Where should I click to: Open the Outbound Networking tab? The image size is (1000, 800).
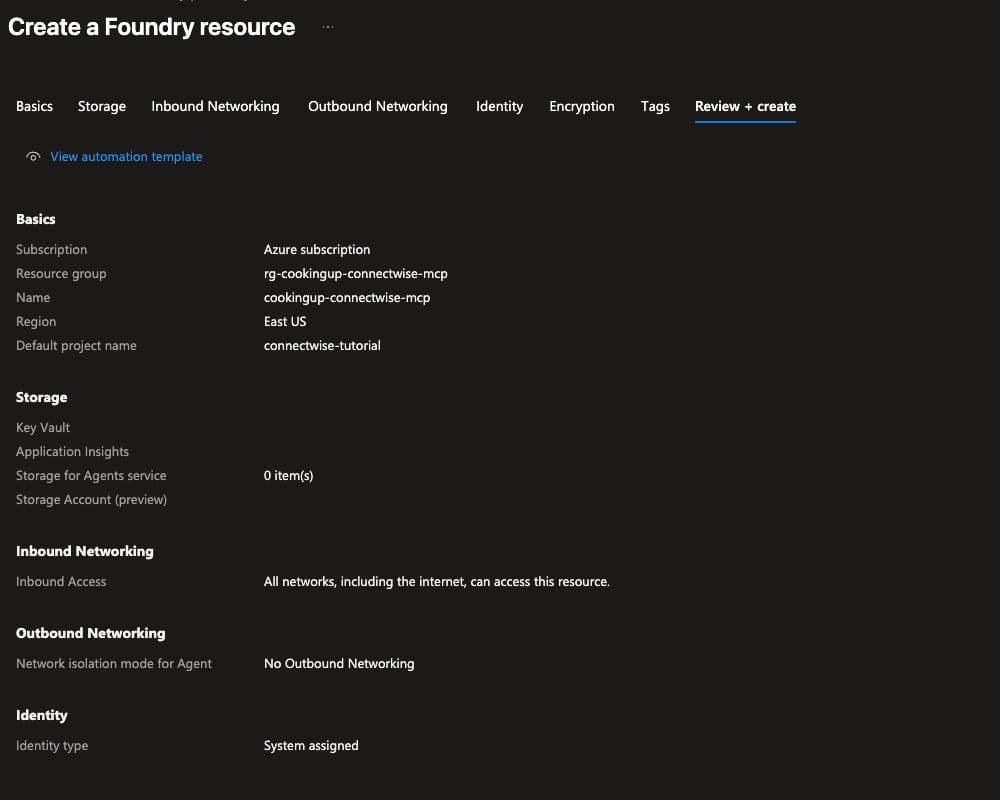pos(378,107)
